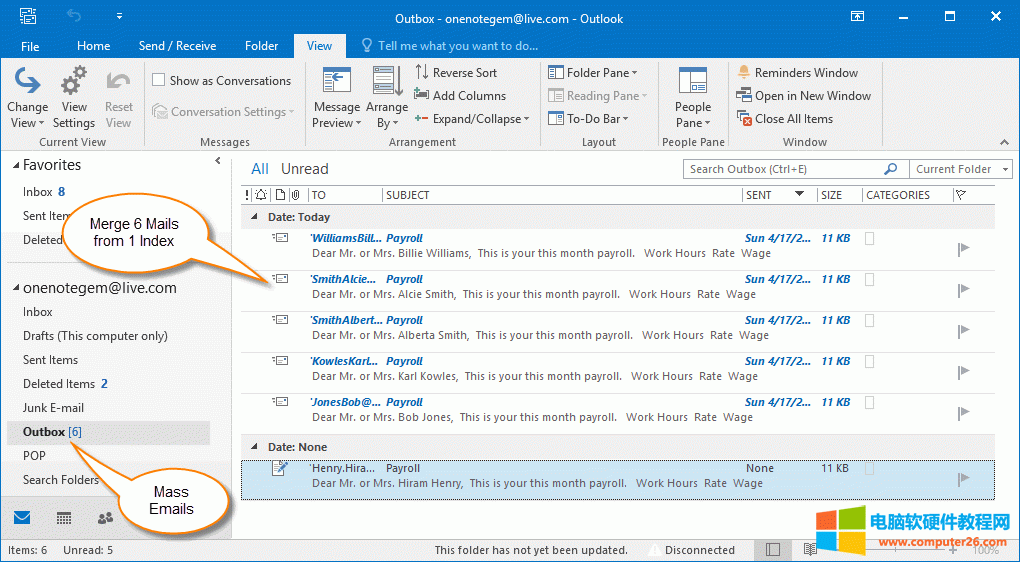Show only Unread messages filter
This screenshot has width=1020, height=562.
304,169
